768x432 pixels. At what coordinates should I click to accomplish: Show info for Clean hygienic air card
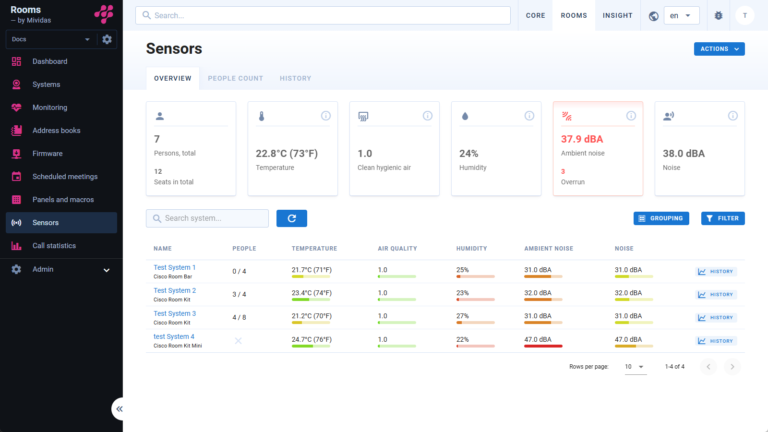[x=428, y=116]
